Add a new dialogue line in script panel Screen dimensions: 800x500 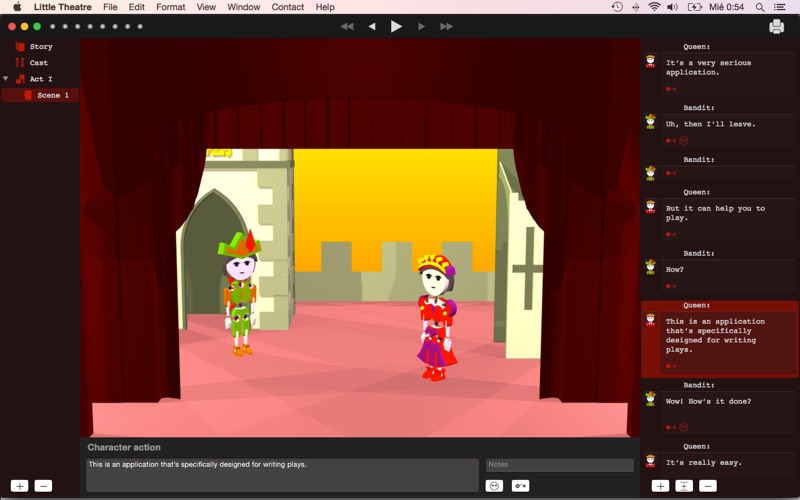660,486
